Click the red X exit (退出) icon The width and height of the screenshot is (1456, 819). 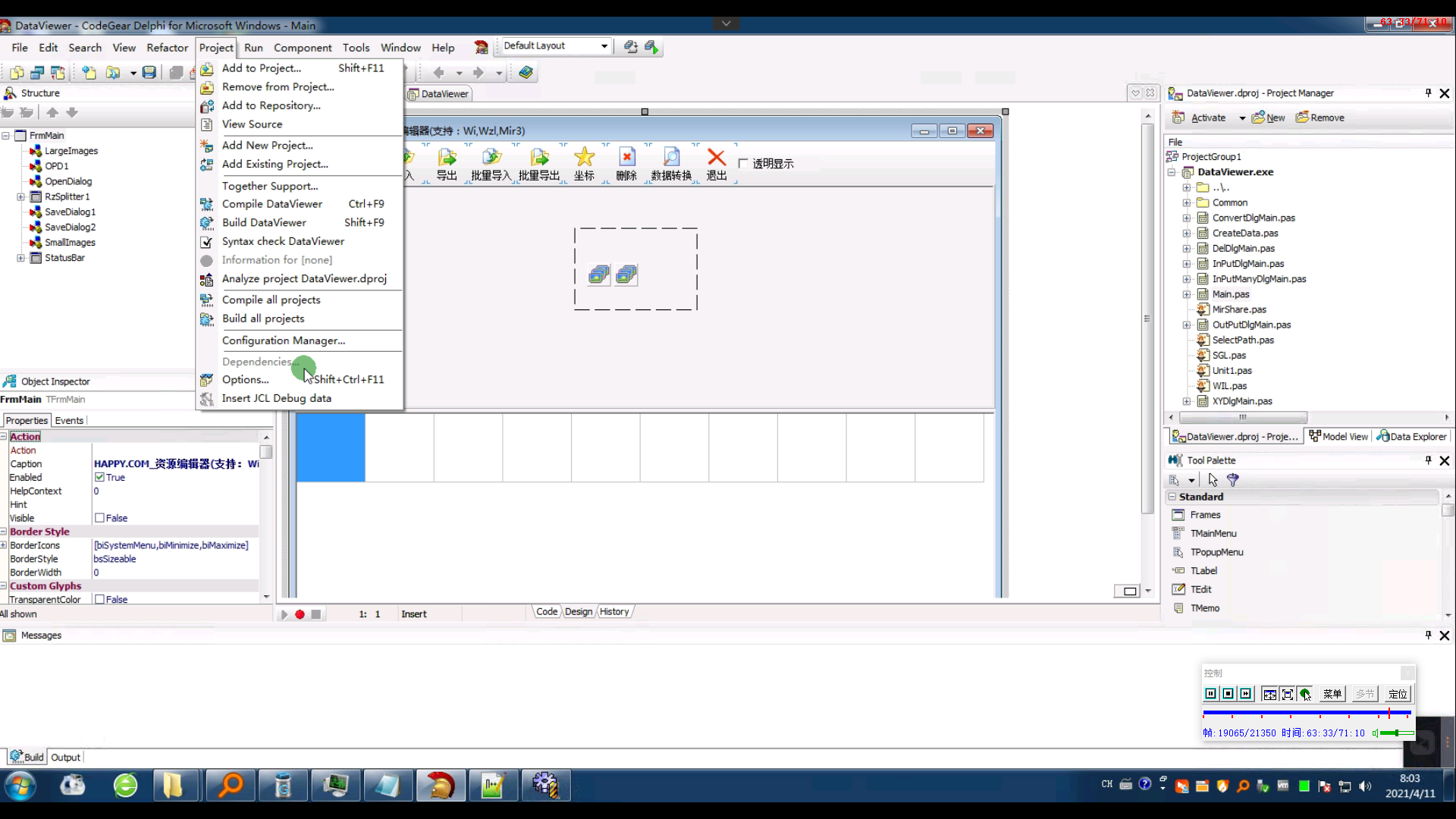pyautogui.click(x=717, y=157)
